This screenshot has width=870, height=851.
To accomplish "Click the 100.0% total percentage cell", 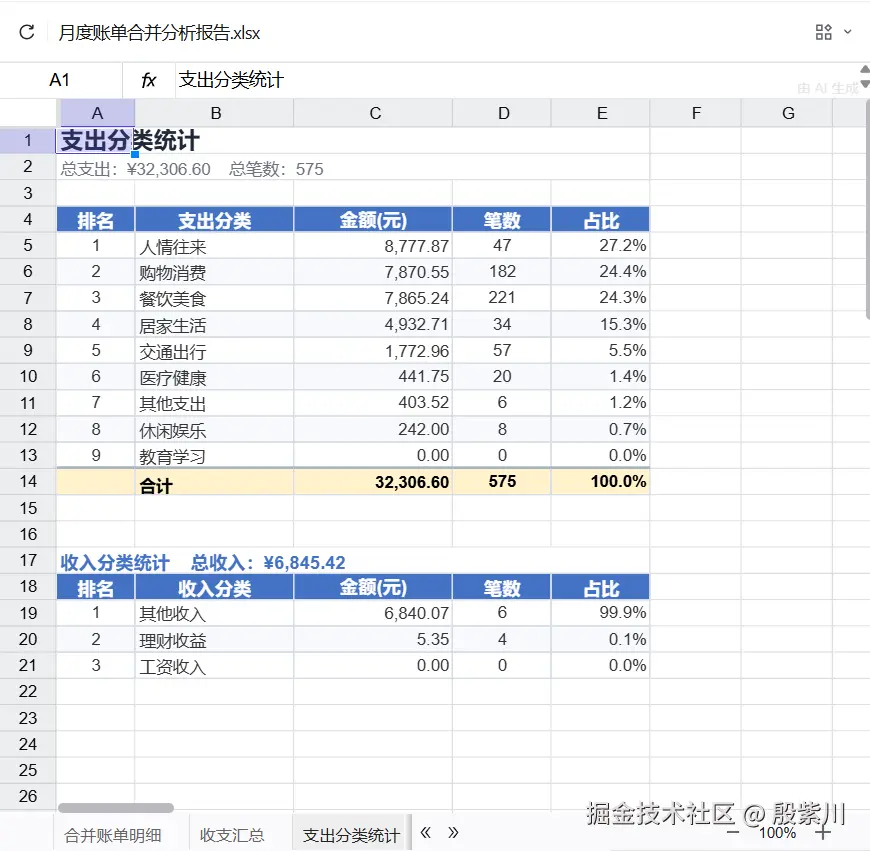I will (601, 482).
